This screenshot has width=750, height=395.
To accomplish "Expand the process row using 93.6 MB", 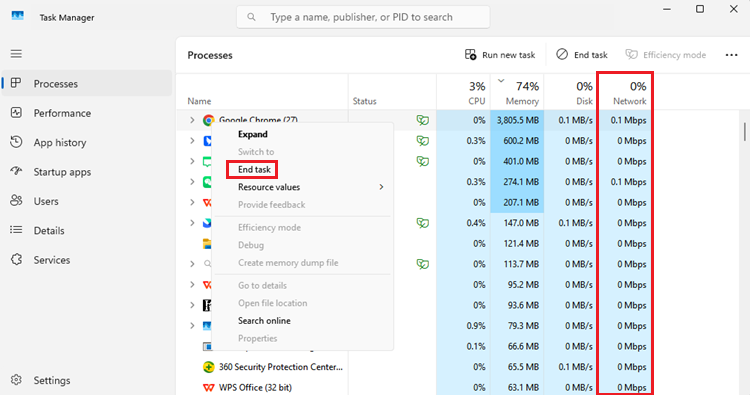I will pyautogui.click(x=192, y=305).
